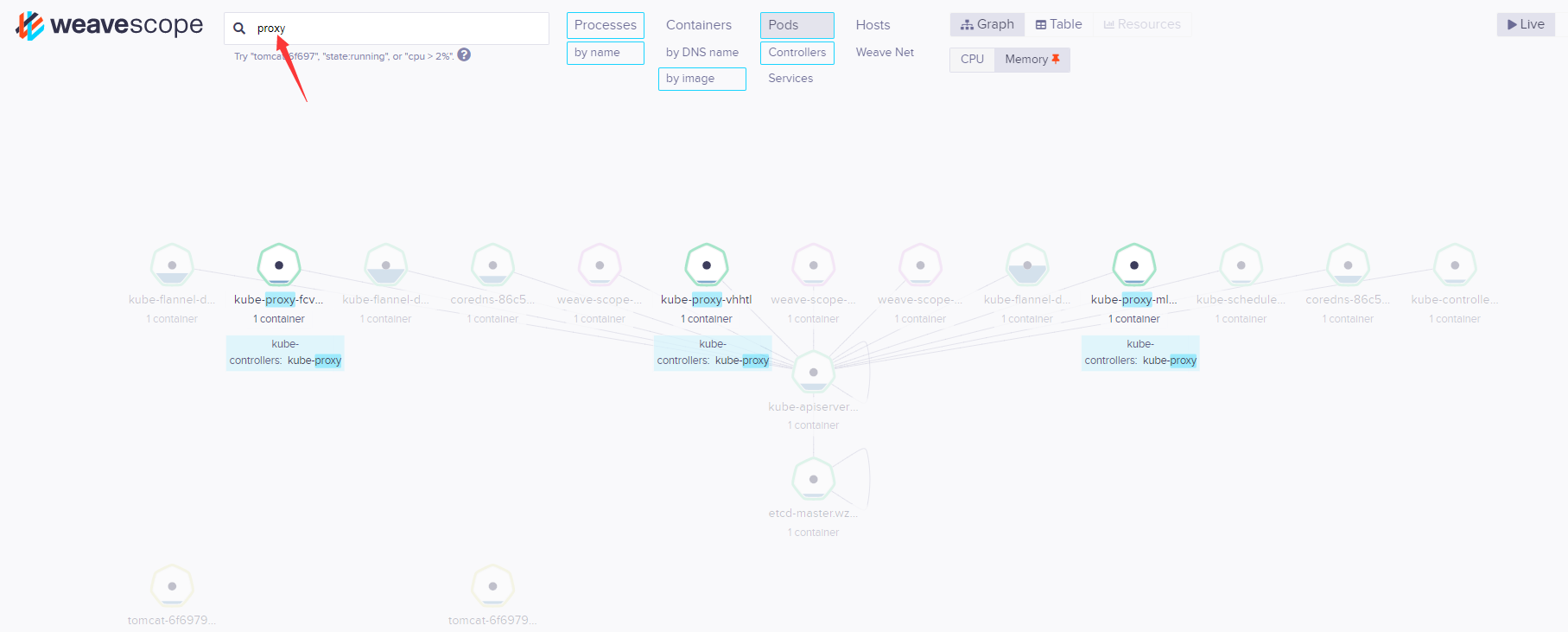1568x632 pixels.
Task: Open the Processes topology
Action: point(606,25)
